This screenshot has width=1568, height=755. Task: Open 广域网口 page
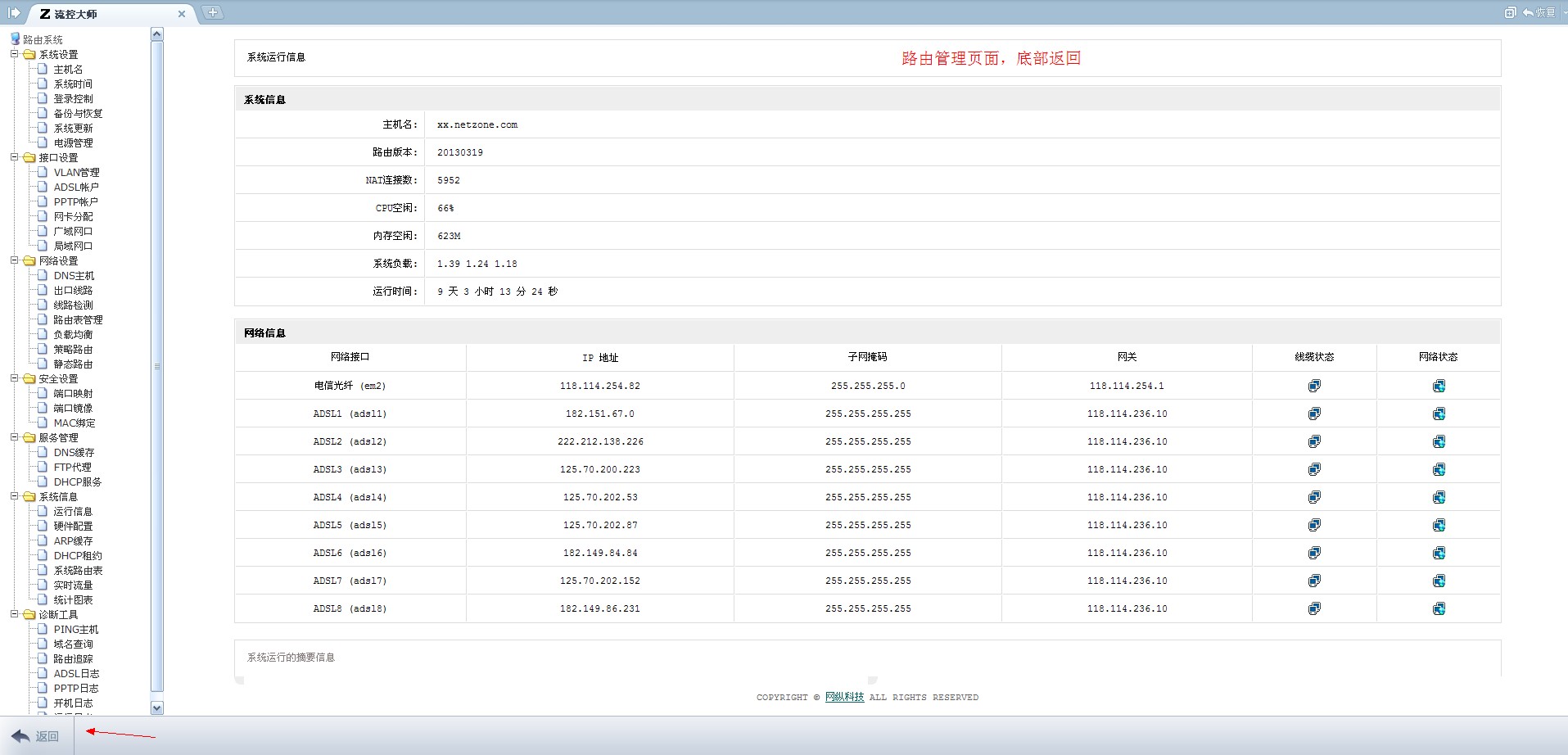point(73,232)
